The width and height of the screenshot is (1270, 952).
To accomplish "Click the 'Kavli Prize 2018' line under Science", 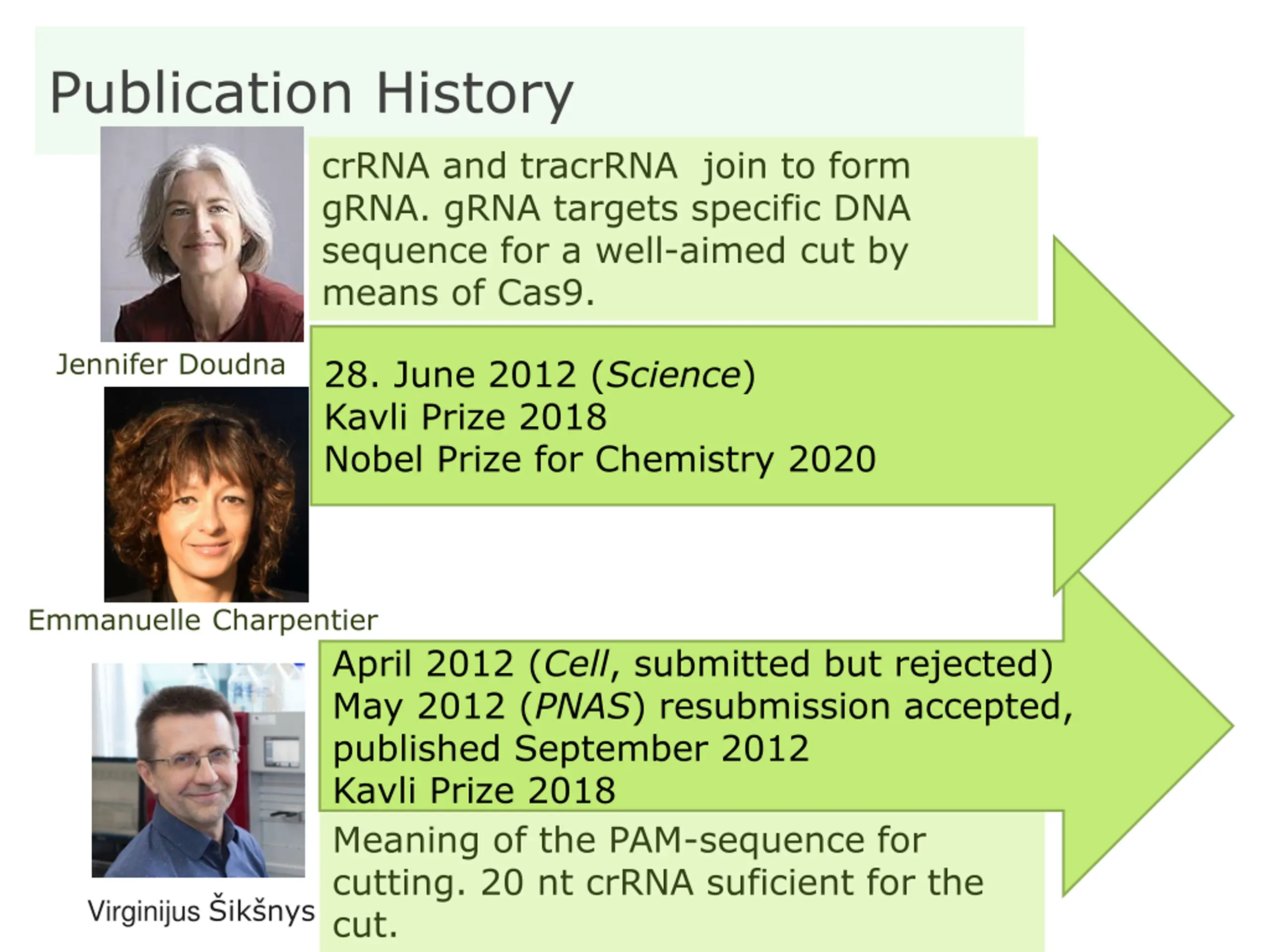I will tap(466, 416).
